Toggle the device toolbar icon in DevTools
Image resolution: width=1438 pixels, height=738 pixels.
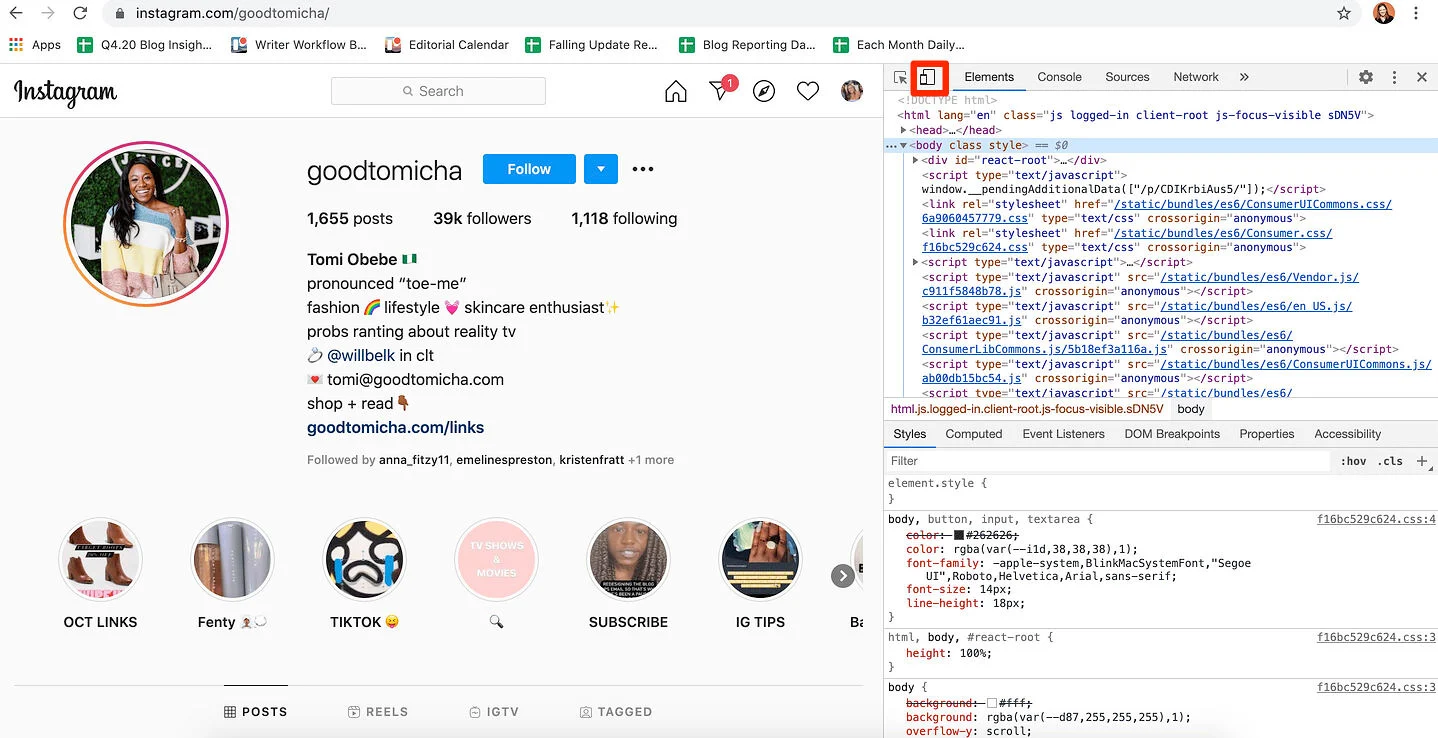click(928, 77)
